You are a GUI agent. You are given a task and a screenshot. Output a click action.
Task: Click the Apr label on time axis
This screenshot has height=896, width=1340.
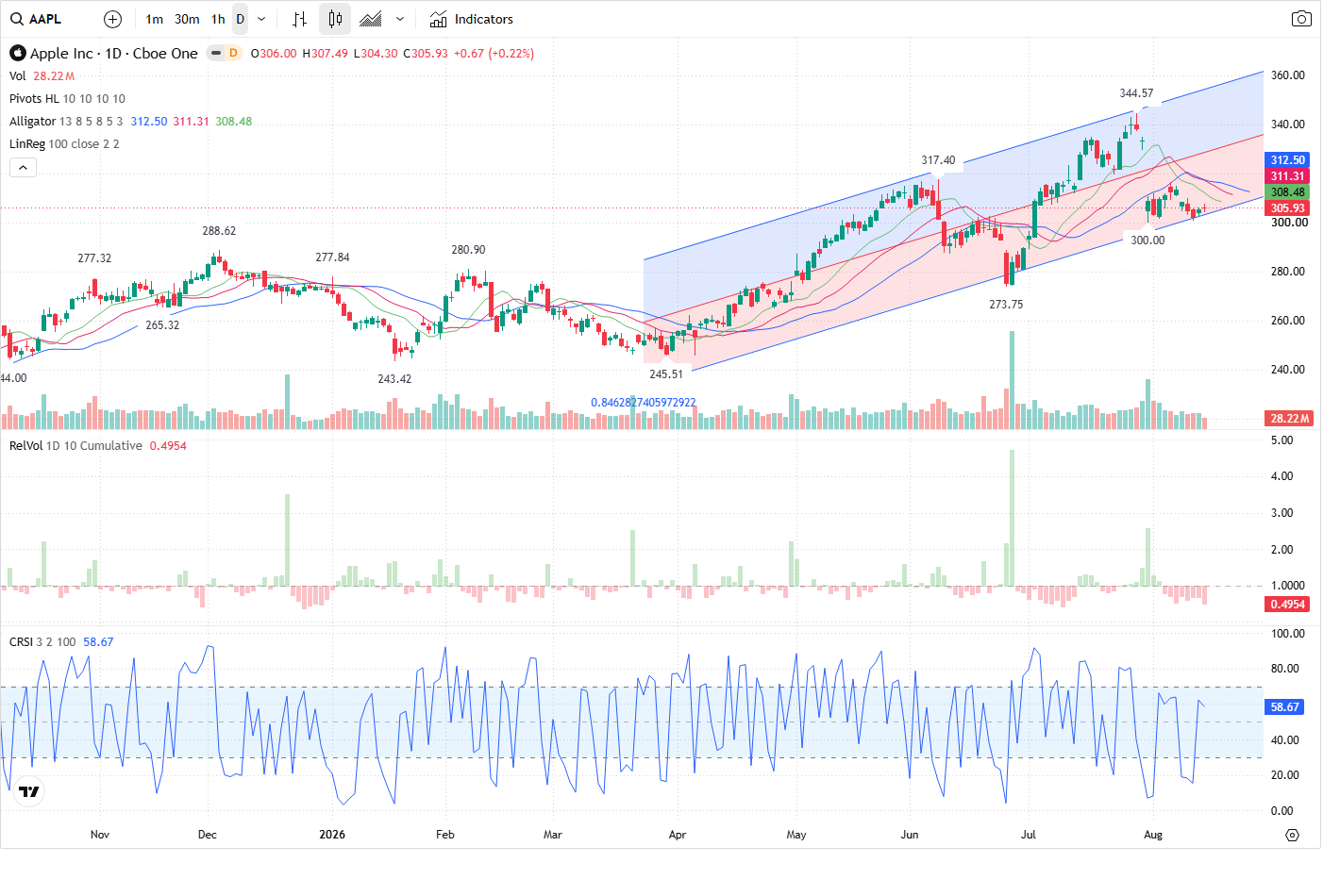click(678, 835)
